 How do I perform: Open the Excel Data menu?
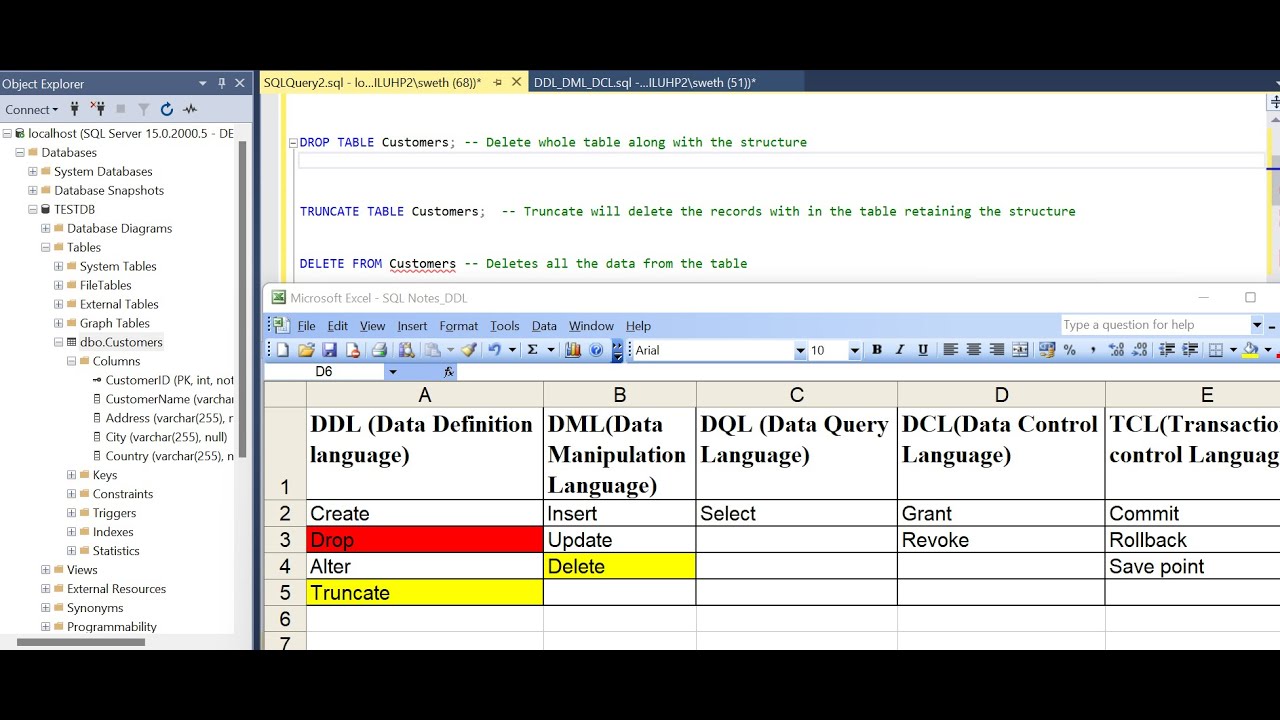coord(544,326)
